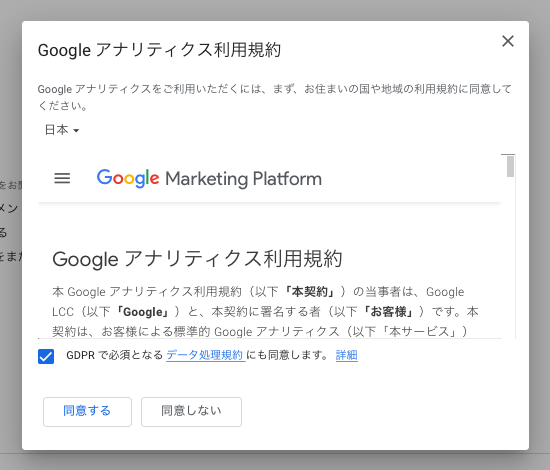Image resolution: width=550 pixels, height=470 pixels.
Task: Click the Marketing Platform header text
Action: click(243, 179)
